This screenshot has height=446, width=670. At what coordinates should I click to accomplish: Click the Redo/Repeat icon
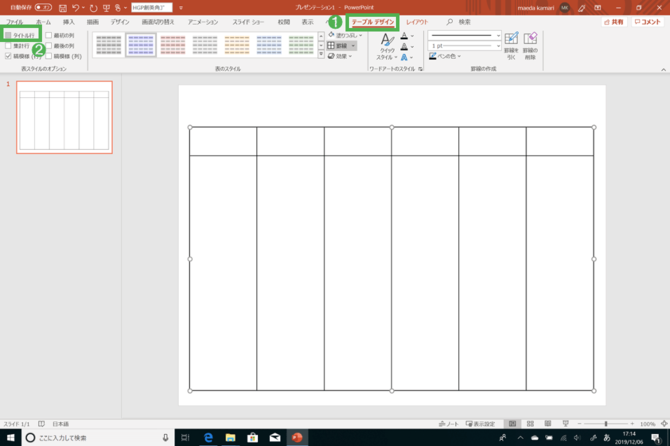click(93, 8)
